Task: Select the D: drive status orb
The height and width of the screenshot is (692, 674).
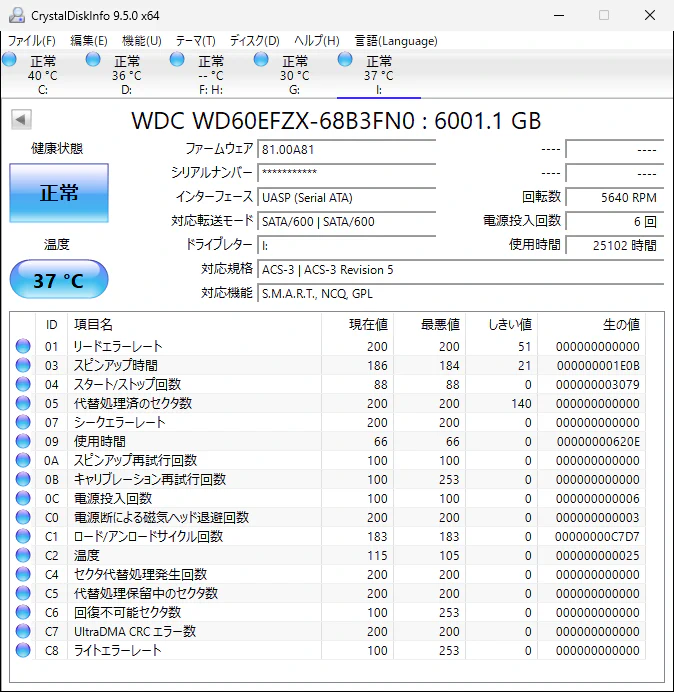Action: click(x=93, y=59)
